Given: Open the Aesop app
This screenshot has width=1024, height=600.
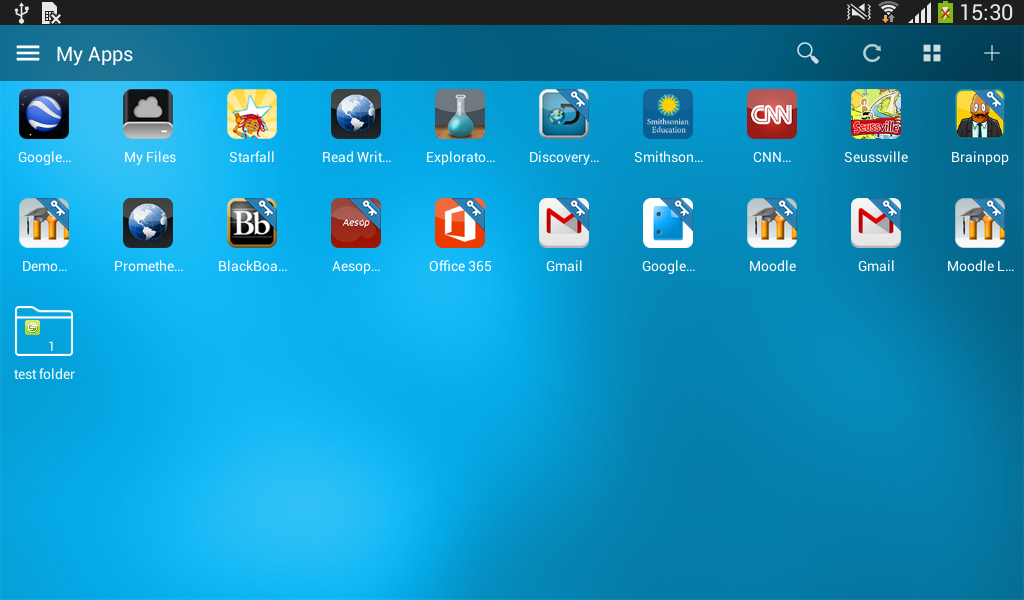Looking at the screenshot, I should click(356, 223).
